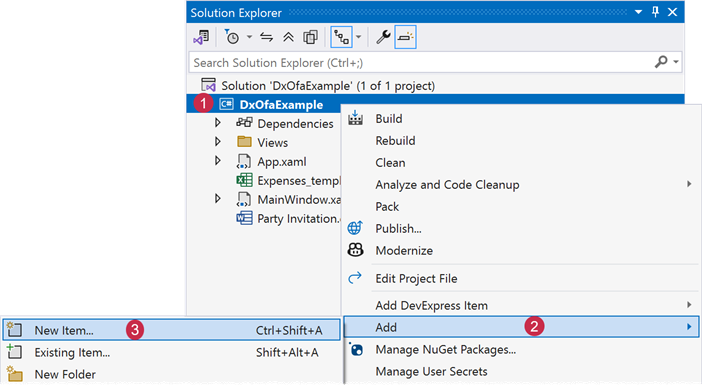The height and width of the screenshot is (386, 702).
Task: Select Dependencies in the tree
Action: (x=295, y=124)
